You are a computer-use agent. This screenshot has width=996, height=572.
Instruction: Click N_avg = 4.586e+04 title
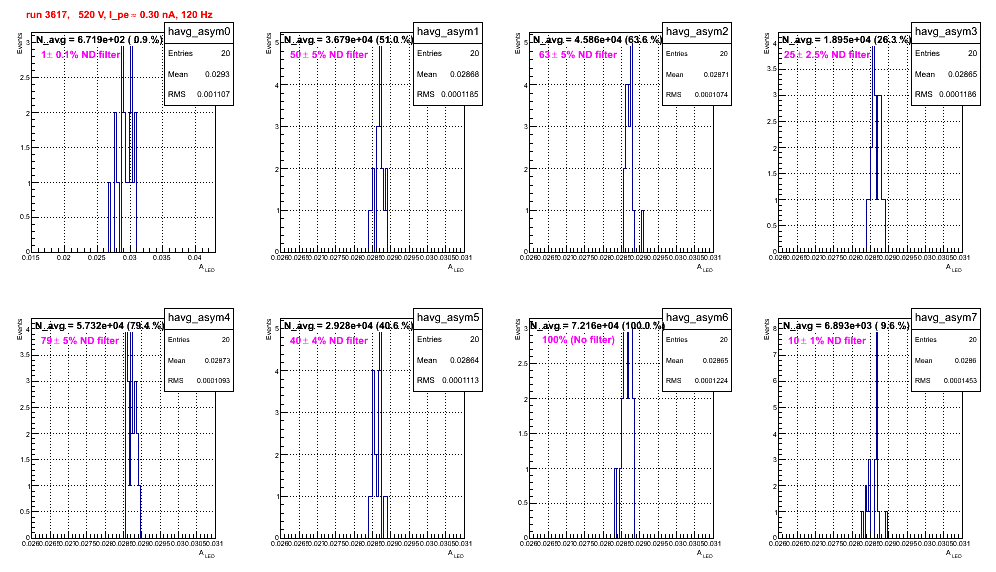597,39
